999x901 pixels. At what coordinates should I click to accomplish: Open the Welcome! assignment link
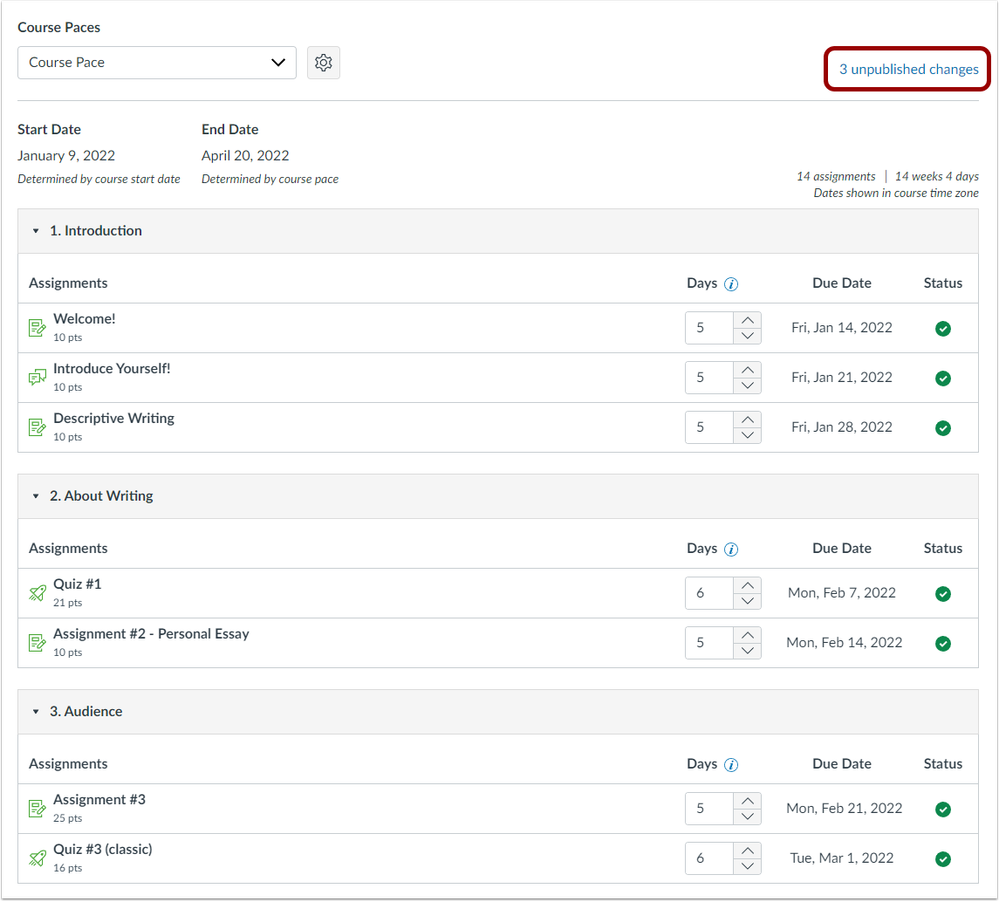coord(84,319)
